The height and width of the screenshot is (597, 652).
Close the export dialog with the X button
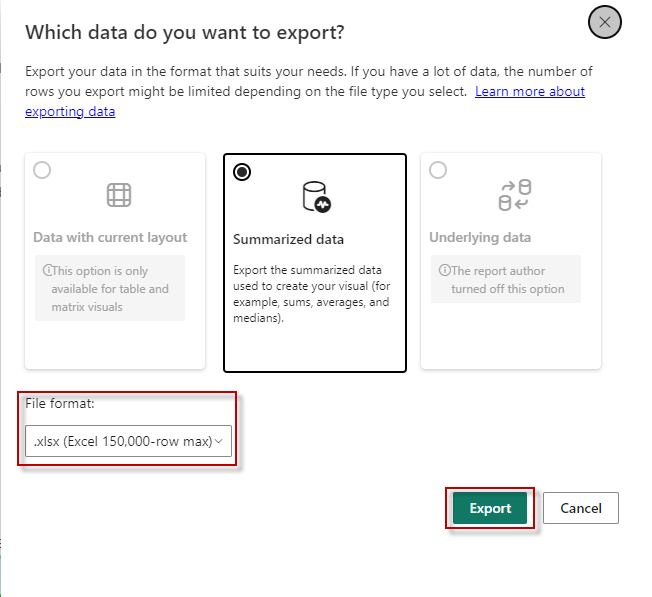coord(605,22)
